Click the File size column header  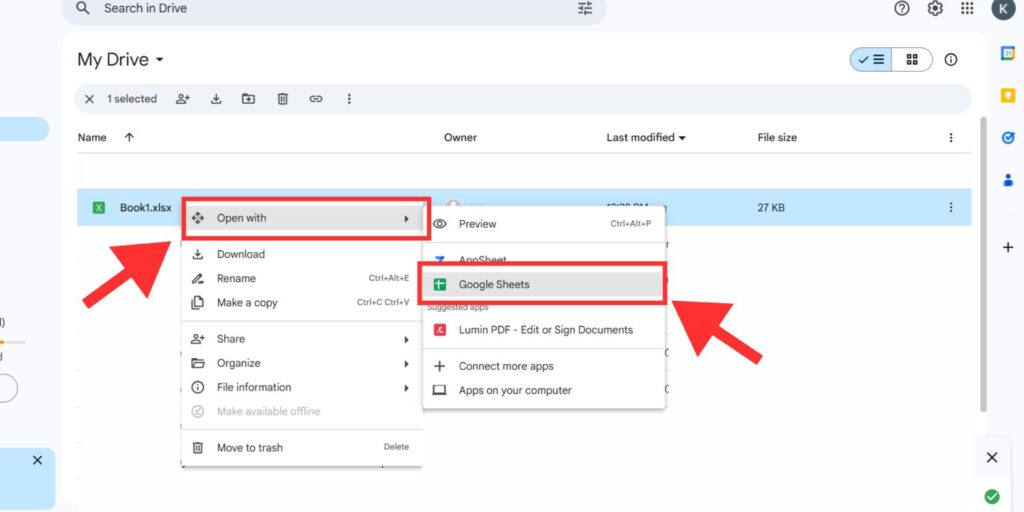(x=777, y=137)
